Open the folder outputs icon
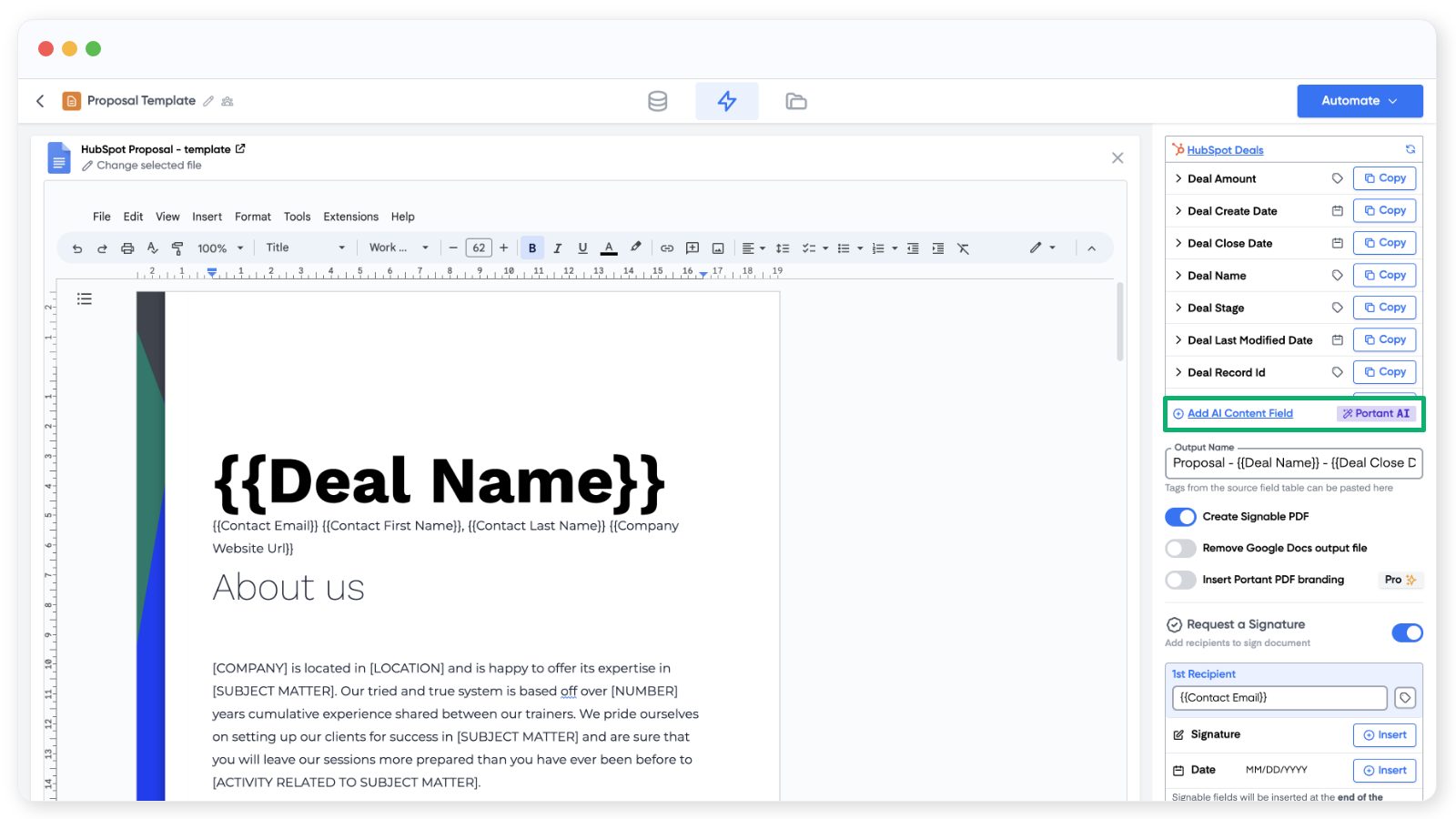Screen dimensions: 1456x819 (796, 101)
